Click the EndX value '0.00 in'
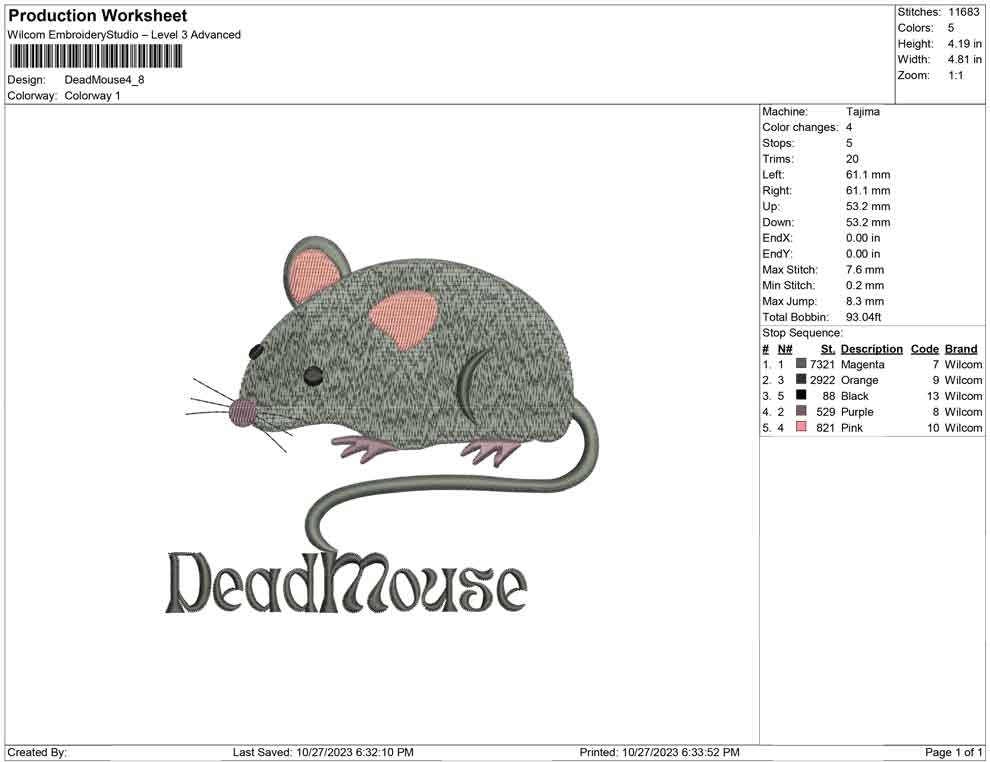Image resolution: width=990 pixels, height=762 pixels. coord(863,238)
